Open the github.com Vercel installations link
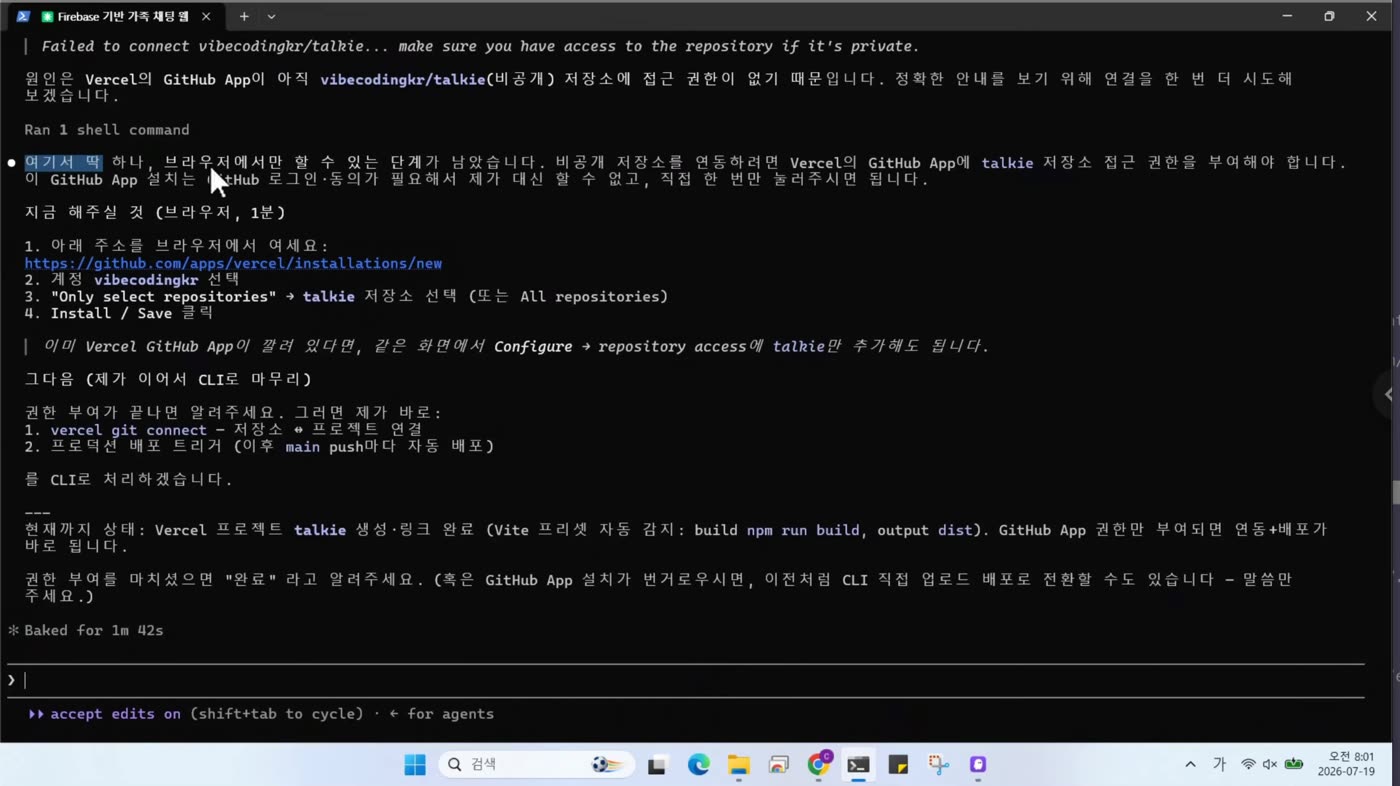This screenshot has height=786, width=1400. [233, 264]
